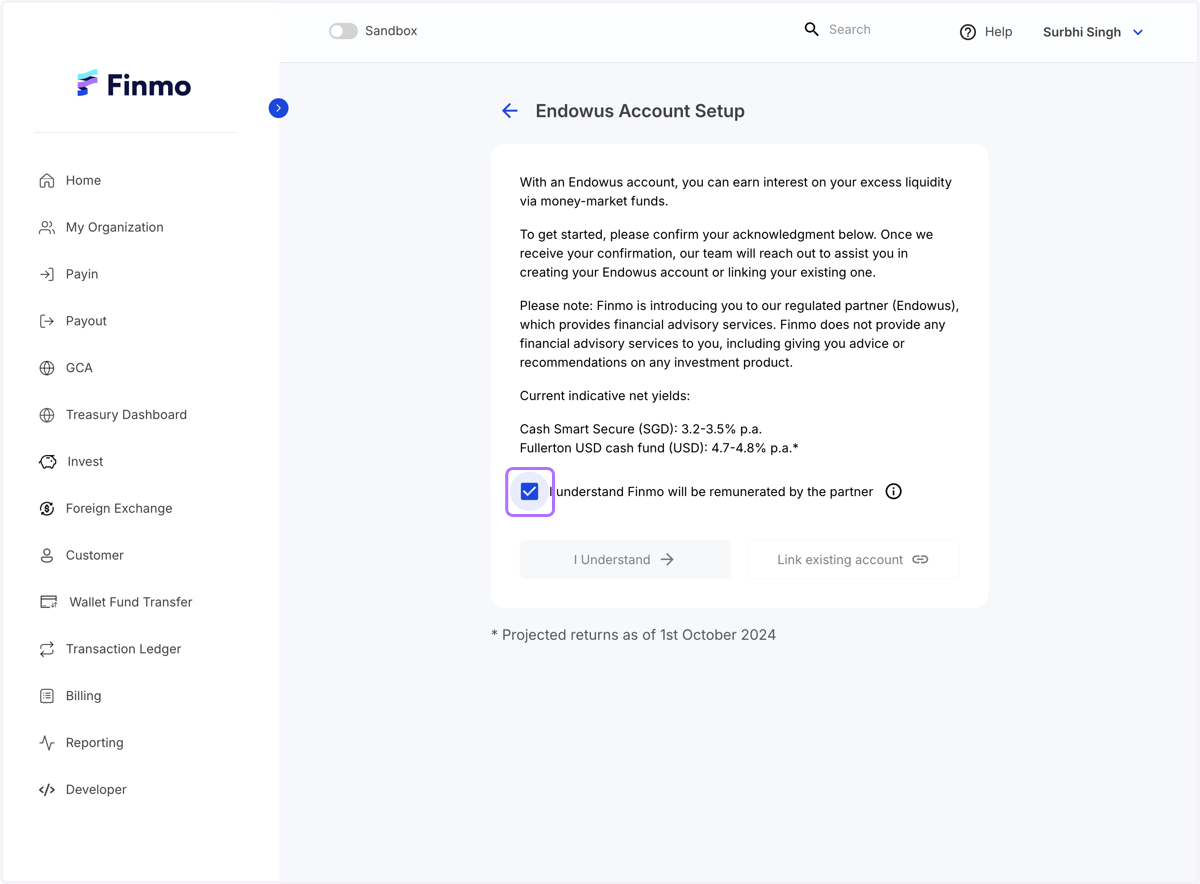Click the Current indicative net yields text
Image resolution: width=1200 pixels, height=884 pixels.
click(605, 396)
